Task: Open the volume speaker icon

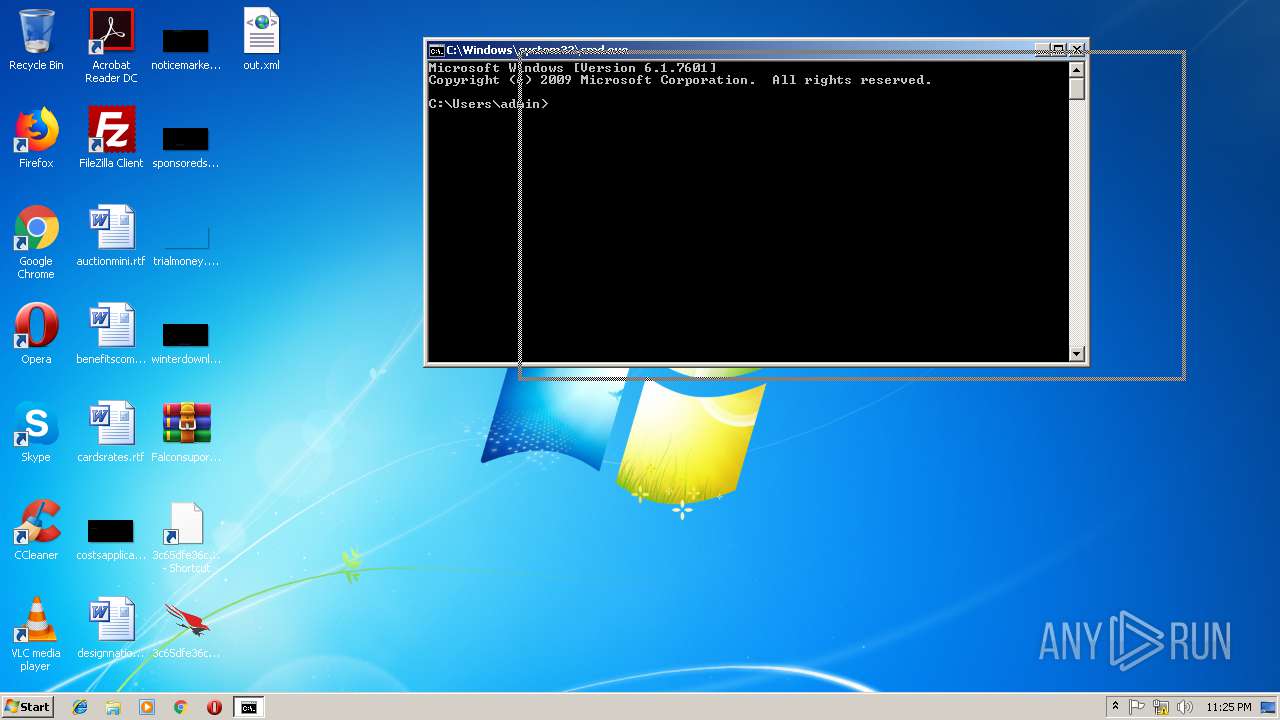Action: [1184, 707]
